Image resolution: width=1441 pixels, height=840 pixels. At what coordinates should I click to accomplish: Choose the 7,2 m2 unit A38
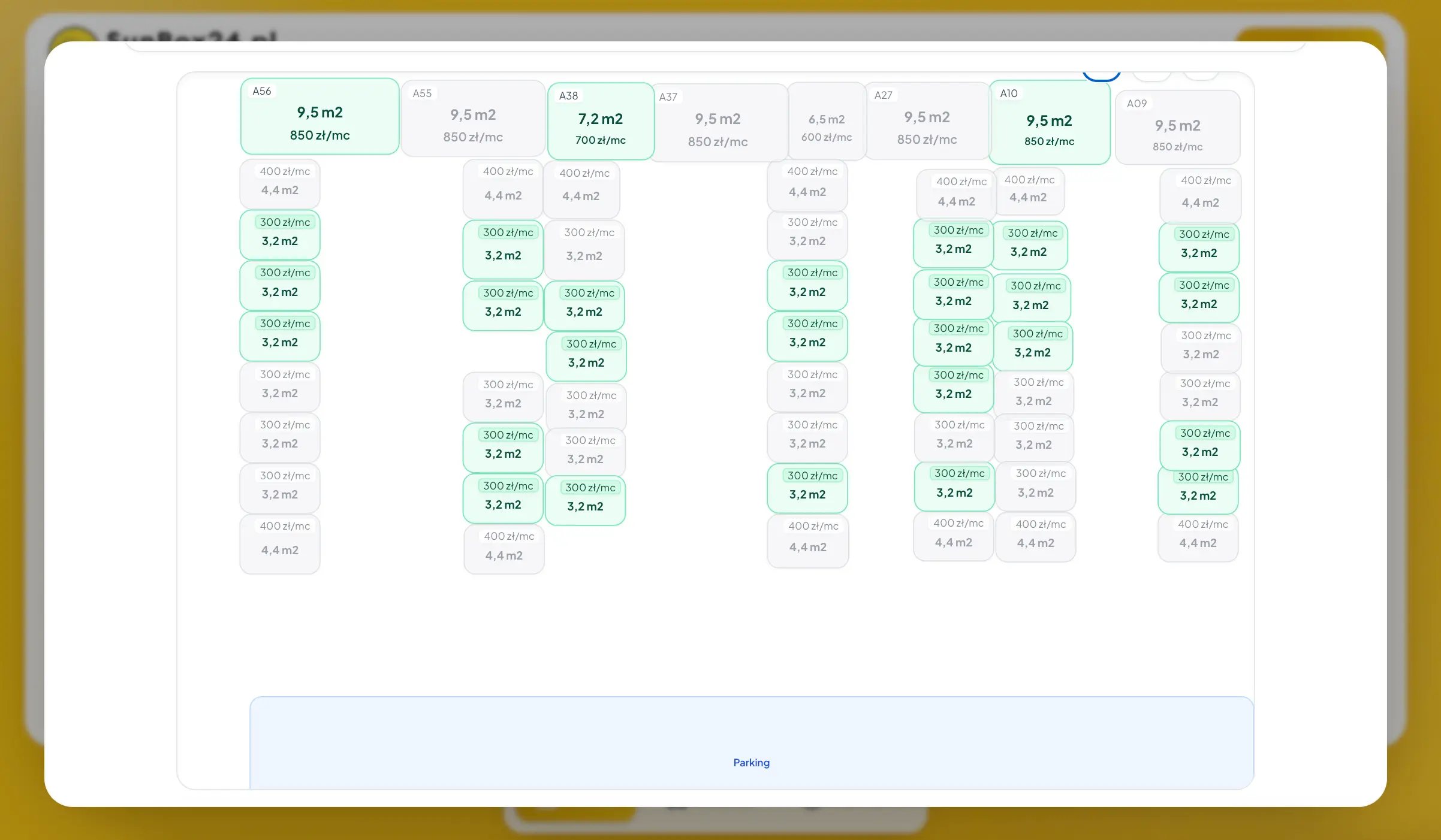coord(600,122)
